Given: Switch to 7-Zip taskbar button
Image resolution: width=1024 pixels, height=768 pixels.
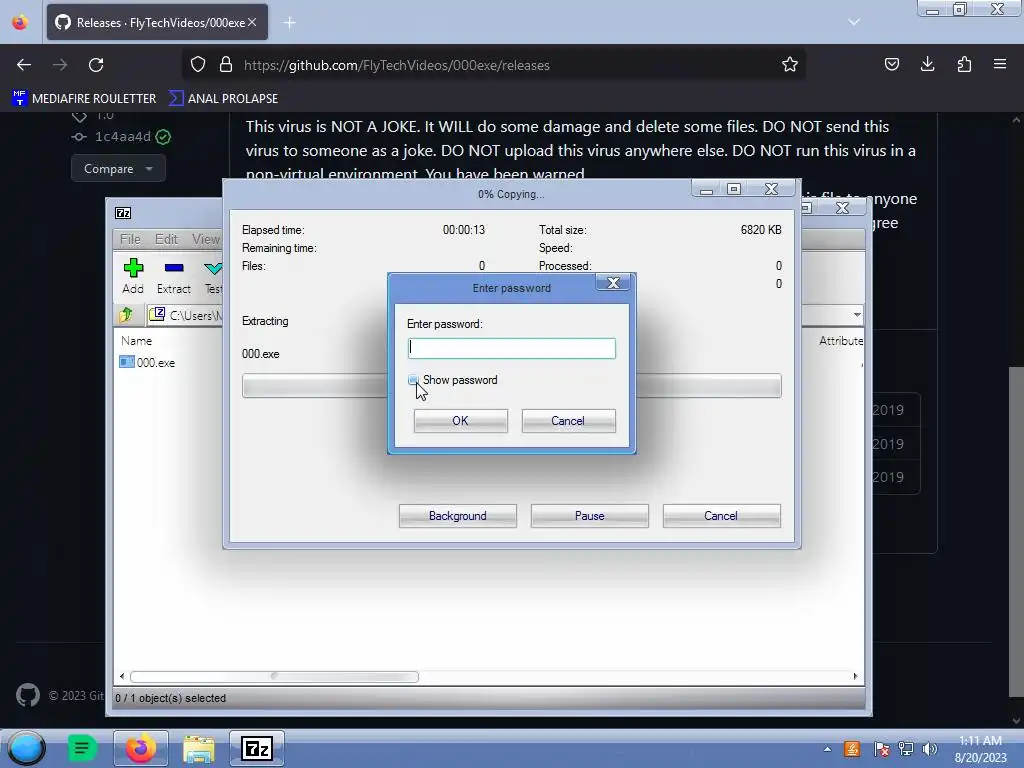Looking at the screenshot, I should [257, 748].
